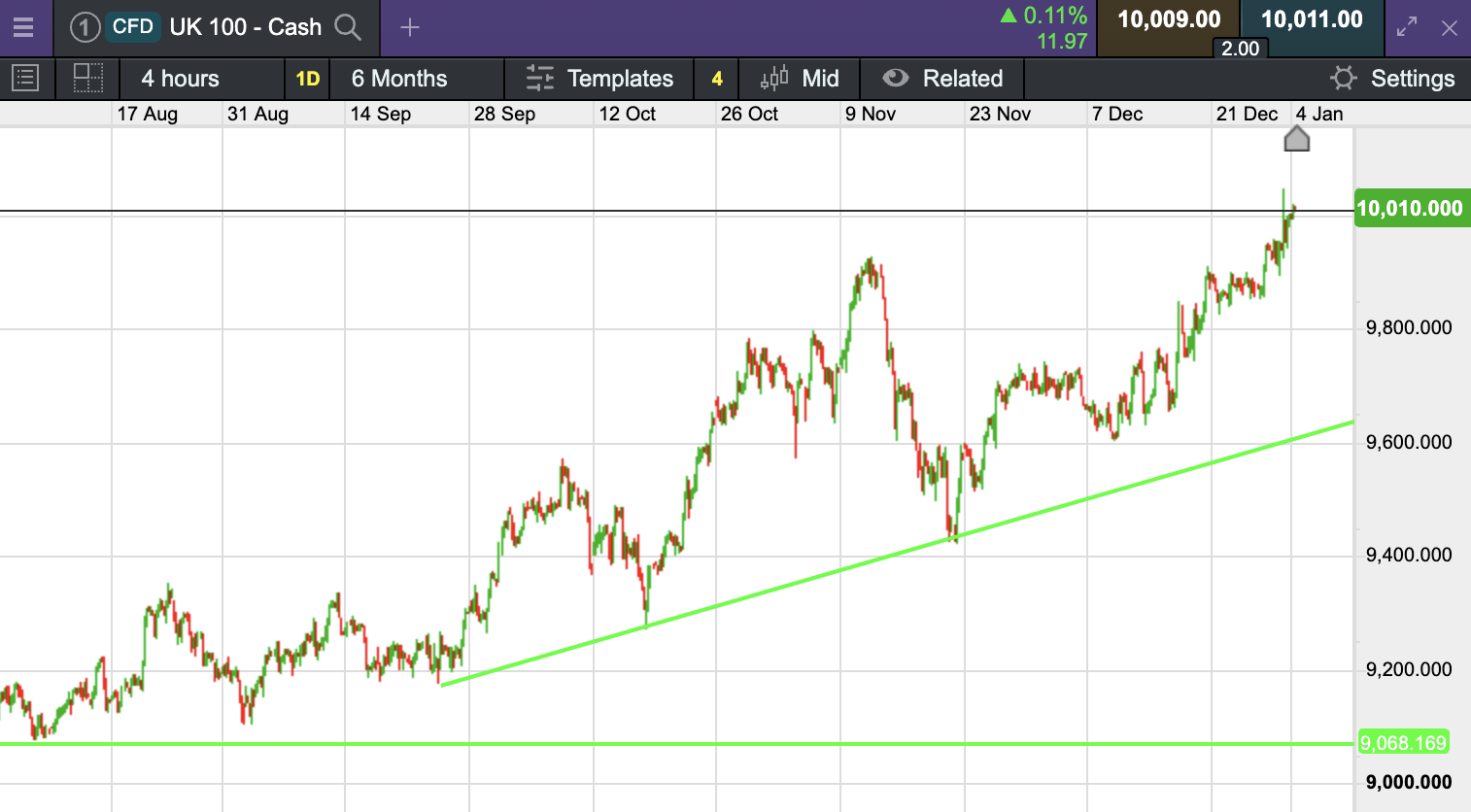The height and width of the screenshot is (812, 1471).
Task: Open the 4 hours interval dropdown
Action: coord(181,79)
